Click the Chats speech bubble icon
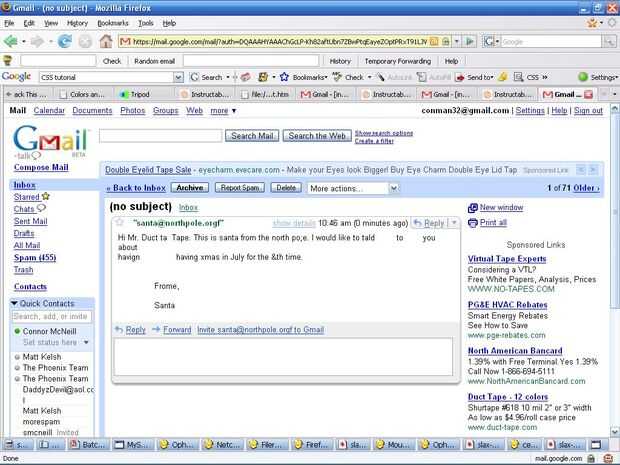The image size is (620, 465). tap(41, 208)
